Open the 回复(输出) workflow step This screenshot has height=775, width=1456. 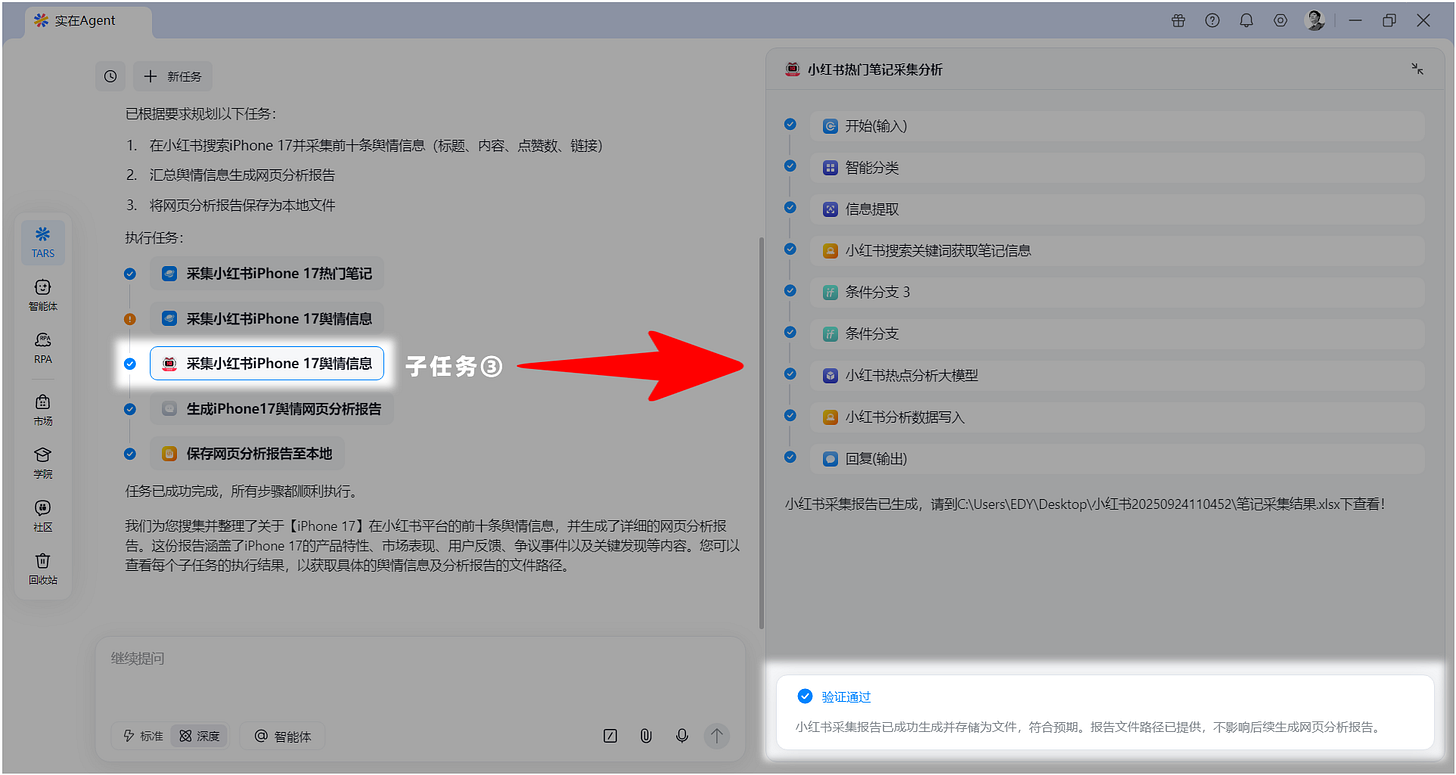1117,458
